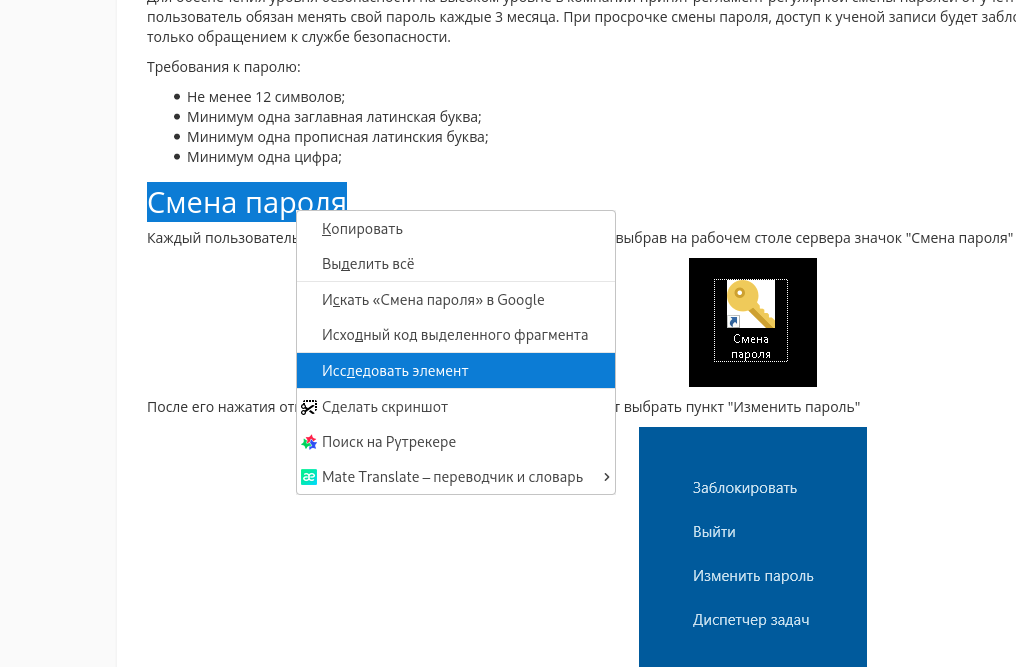
Task: Click "Заблокировать" in the blue screenshot
Action: point(745,488)
